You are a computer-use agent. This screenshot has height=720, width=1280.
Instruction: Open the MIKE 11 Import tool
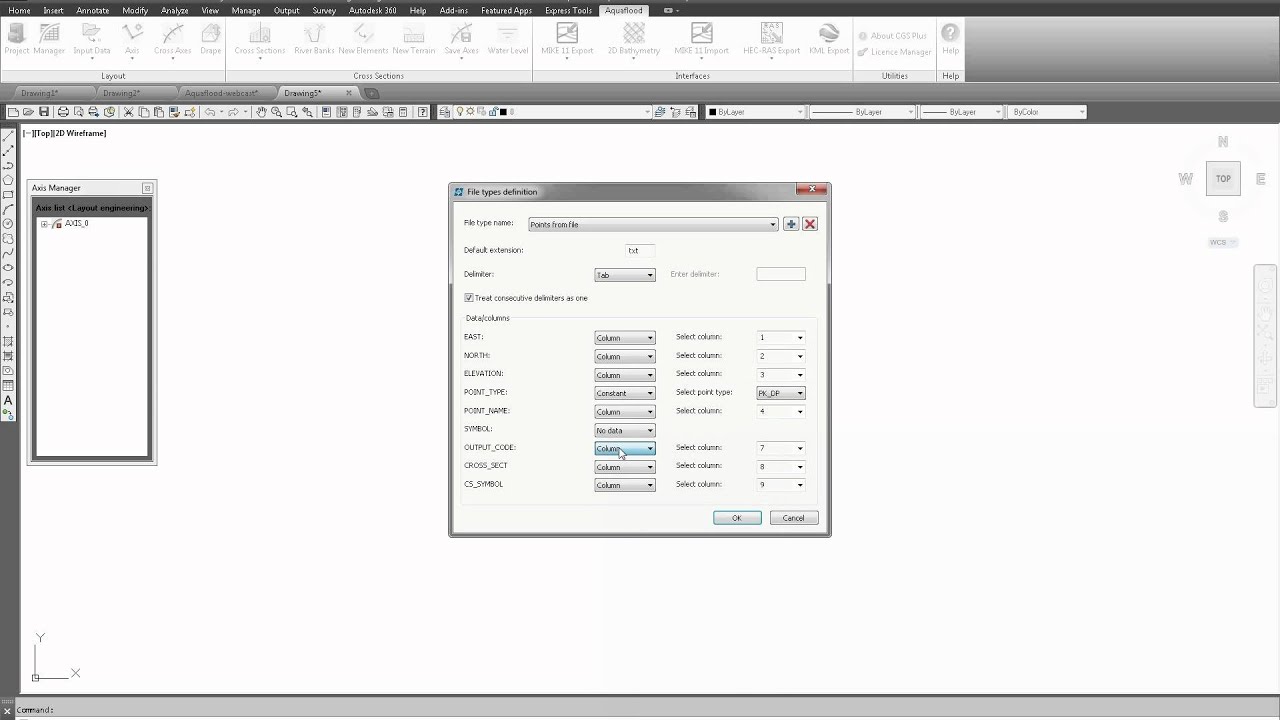tap(701, 39)
